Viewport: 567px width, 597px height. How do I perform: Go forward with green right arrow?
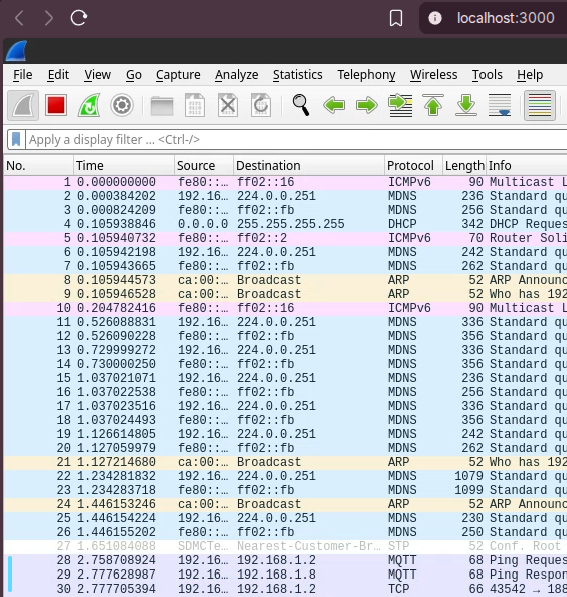[367, 105]
